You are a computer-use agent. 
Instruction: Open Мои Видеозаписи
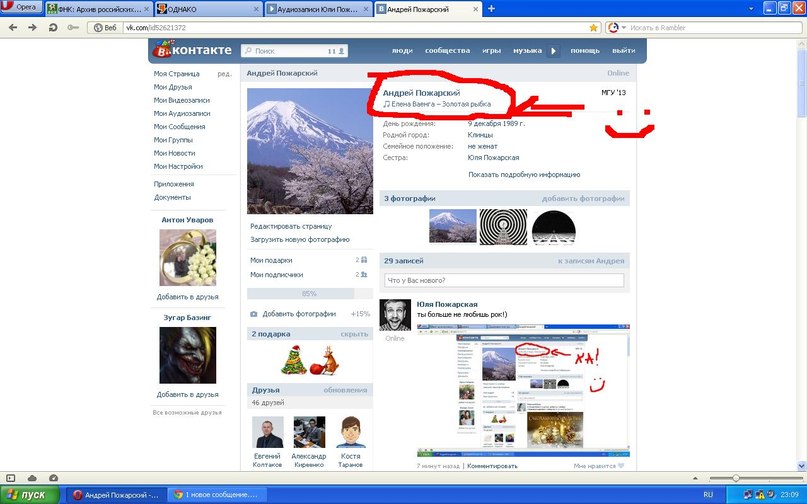tap(182, 100)
